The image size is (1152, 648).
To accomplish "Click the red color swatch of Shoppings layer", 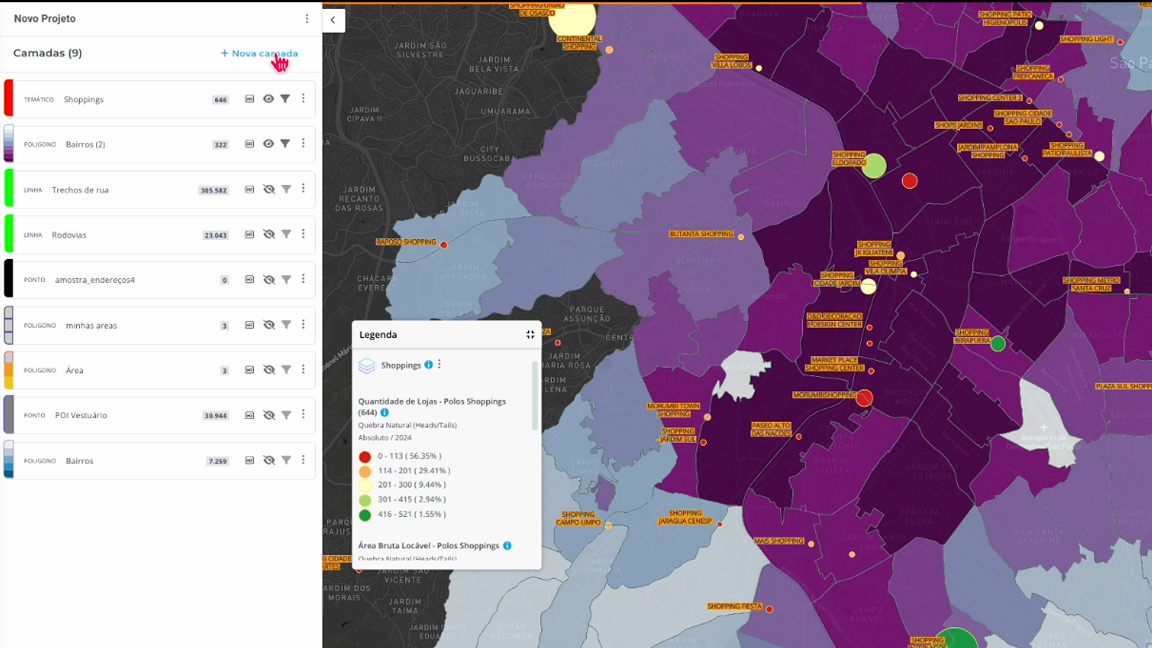I will pos(9,99).
